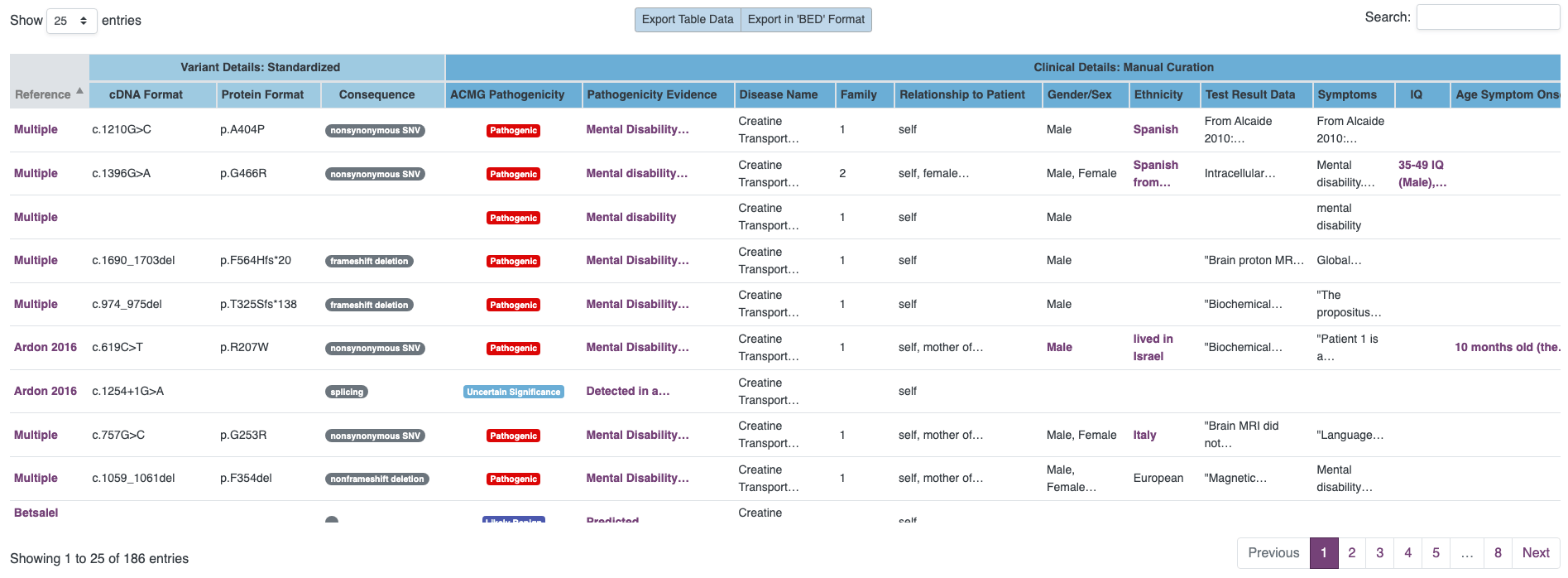
Task: Open Multiple reference for c.1210G>C row
Action: pos(36,129)
